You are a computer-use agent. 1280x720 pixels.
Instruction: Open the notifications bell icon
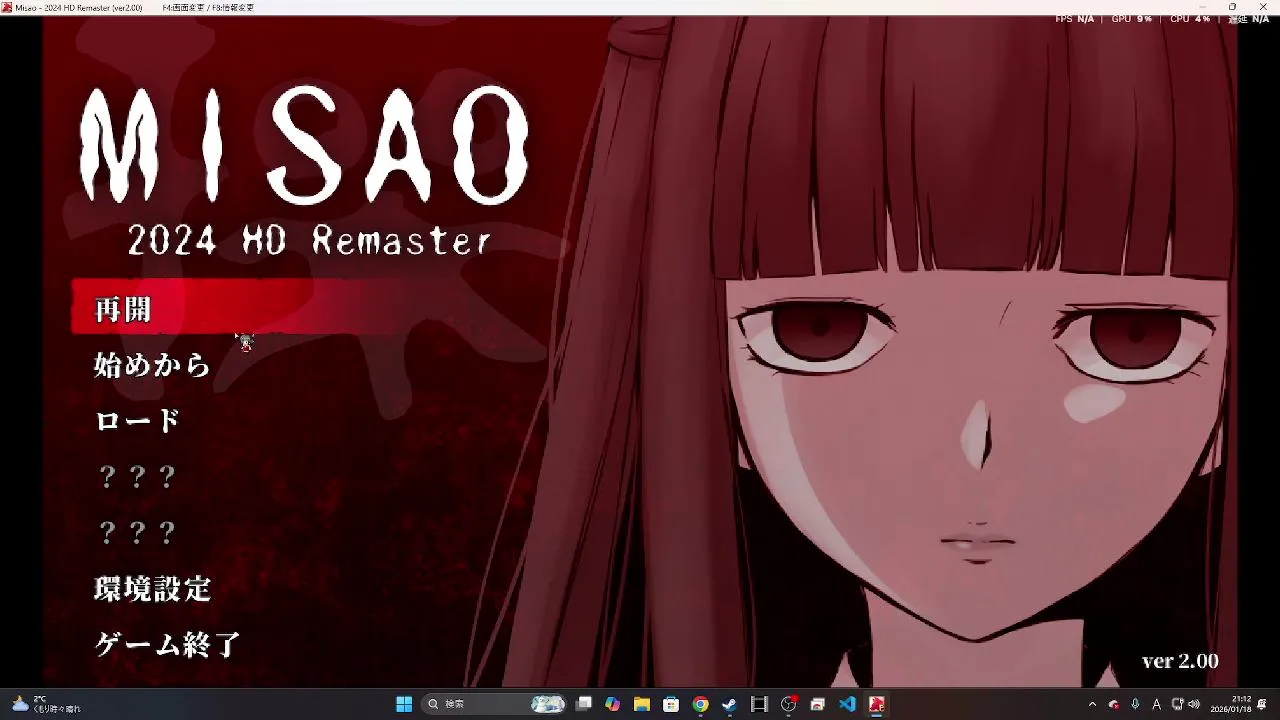(x=1263, y=704)
